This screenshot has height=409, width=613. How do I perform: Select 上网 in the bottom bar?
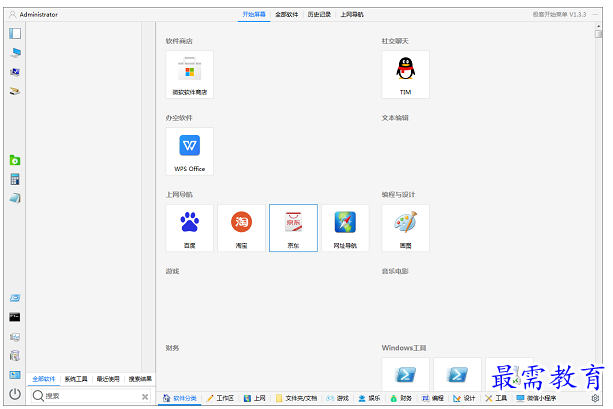255,398
